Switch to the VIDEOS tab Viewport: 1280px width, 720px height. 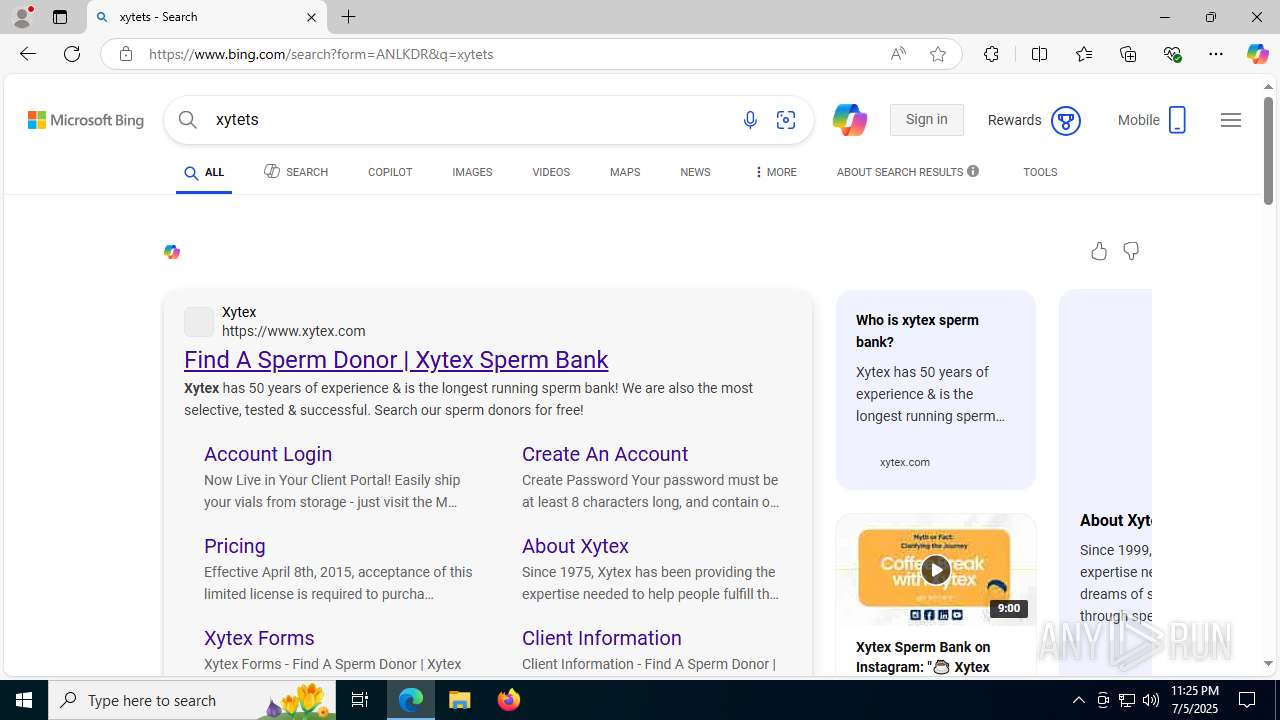coord(551,173)
